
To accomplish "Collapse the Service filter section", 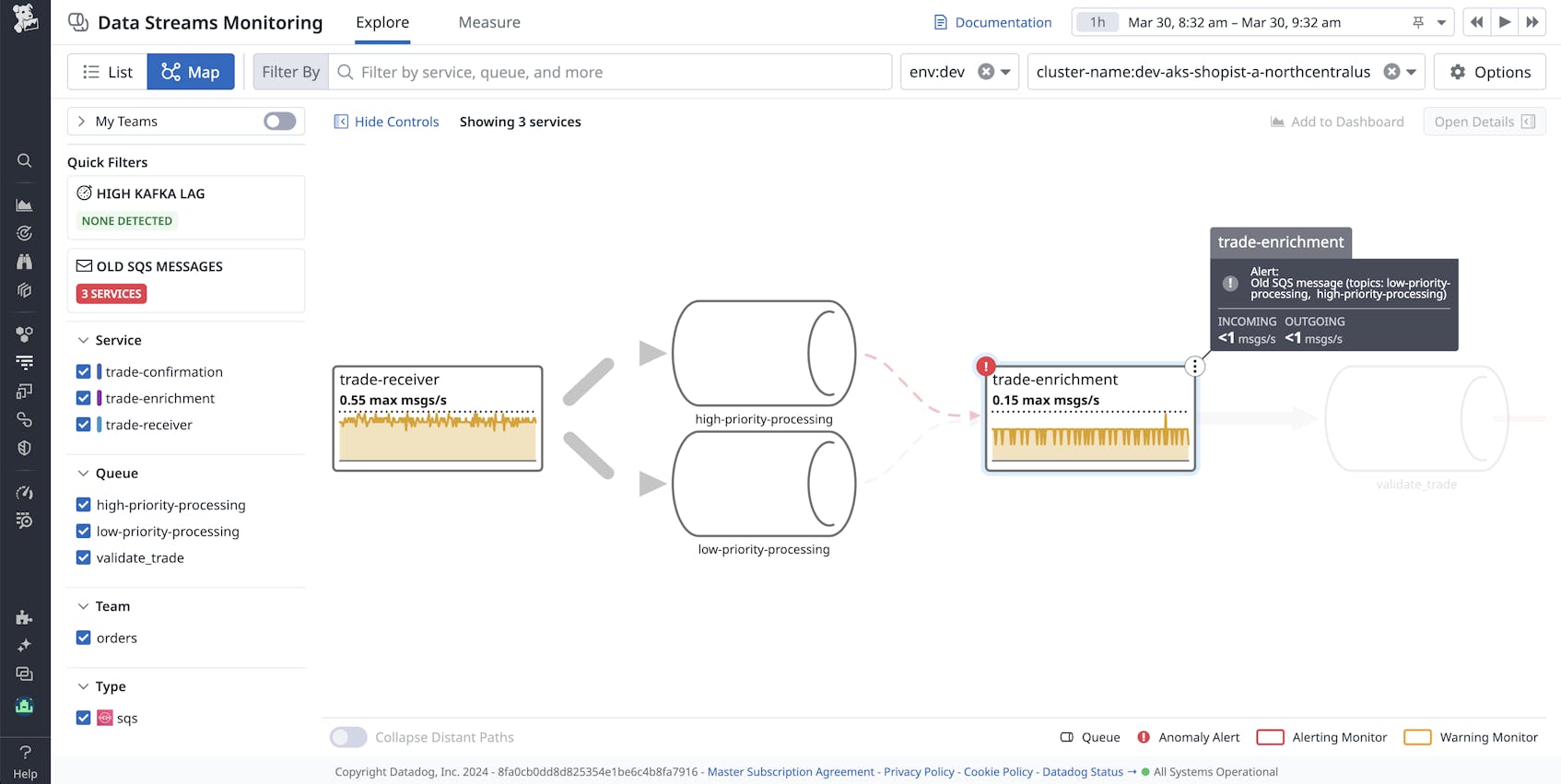I will tap(84, 341).
